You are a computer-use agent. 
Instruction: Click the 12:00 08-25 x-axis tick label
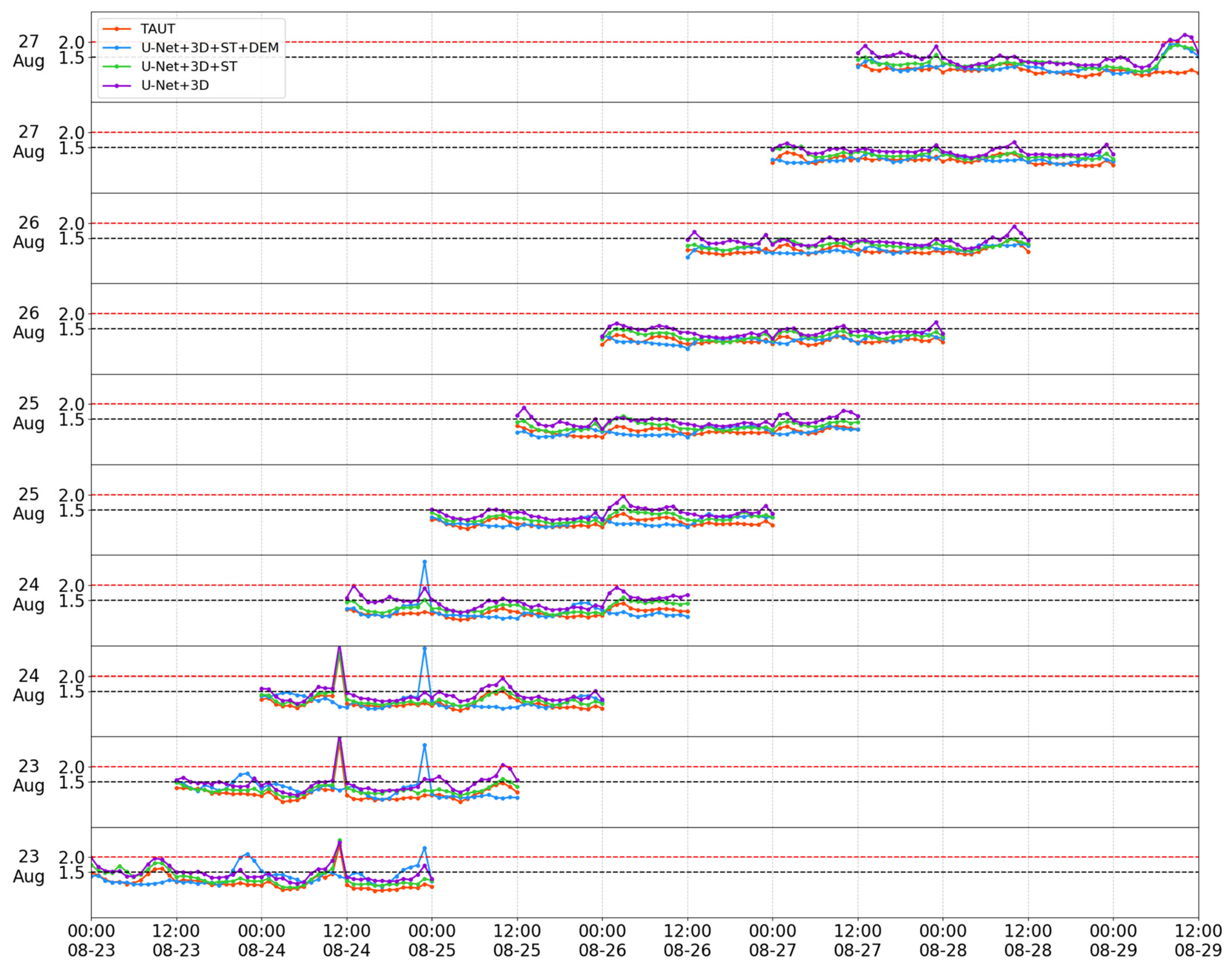(x=517, y=940)
